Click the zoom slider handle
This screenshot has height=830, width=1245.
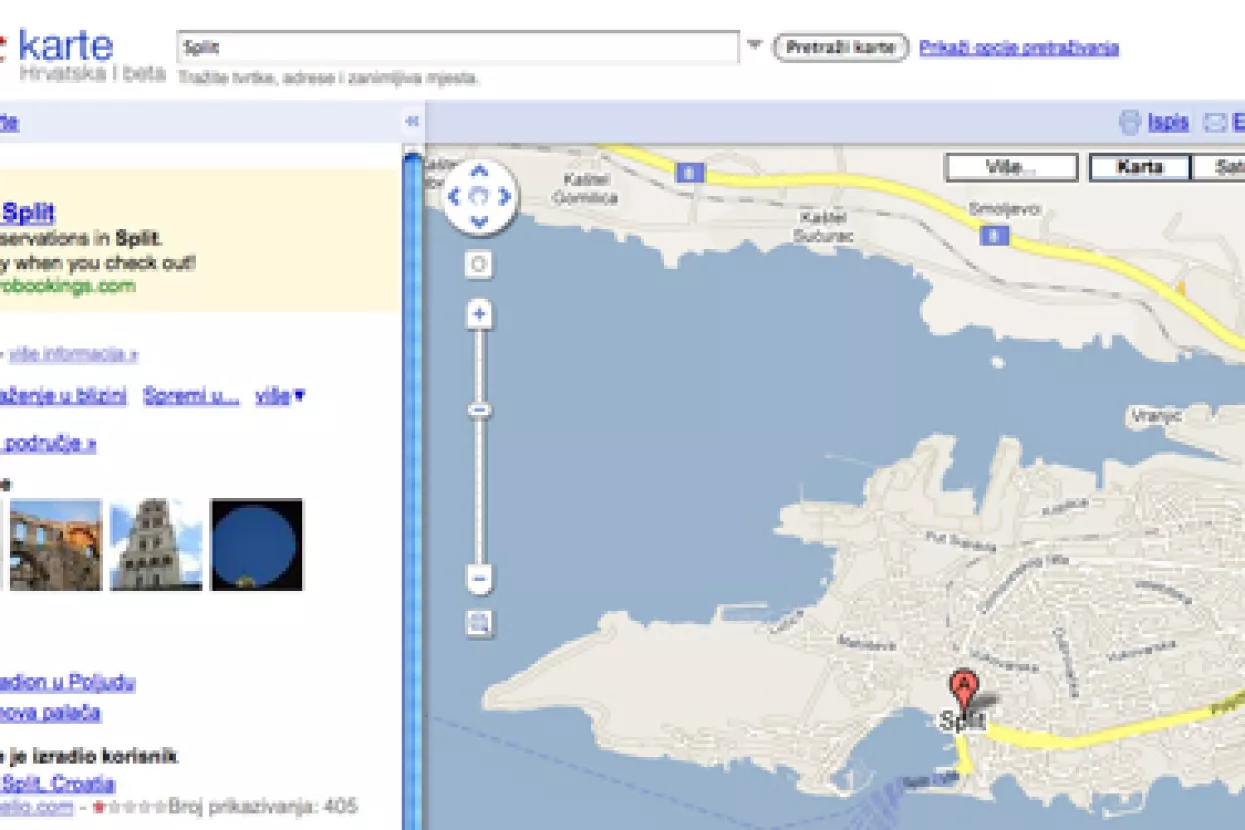(x=479, y=410)
